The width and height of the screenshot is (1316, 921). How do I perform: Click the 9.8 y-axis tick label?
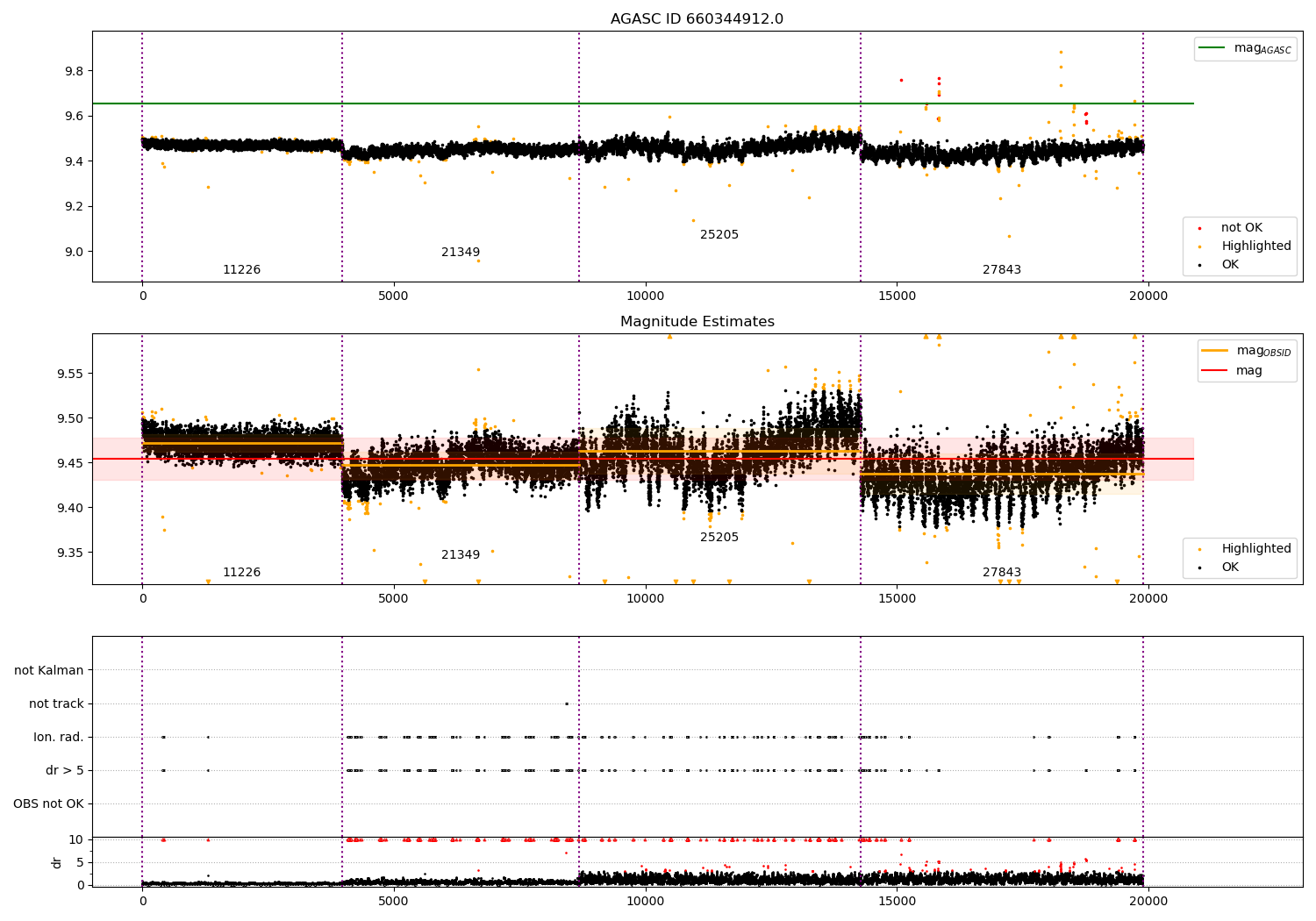pos(74,71)
